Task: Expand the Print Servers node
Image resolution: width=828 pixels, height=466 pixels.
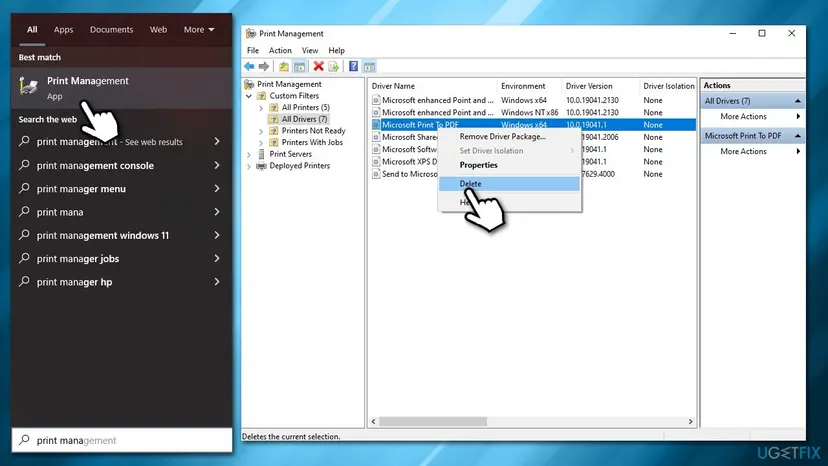Action: coord(249,154)
